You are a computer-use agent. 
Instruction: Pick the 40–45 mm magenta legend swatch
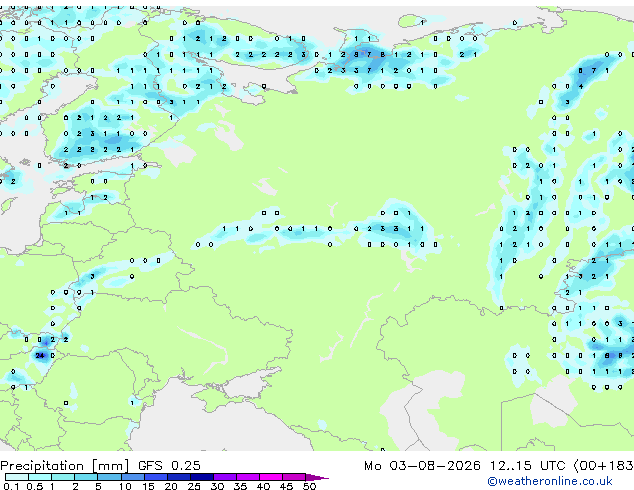[271, 477]
